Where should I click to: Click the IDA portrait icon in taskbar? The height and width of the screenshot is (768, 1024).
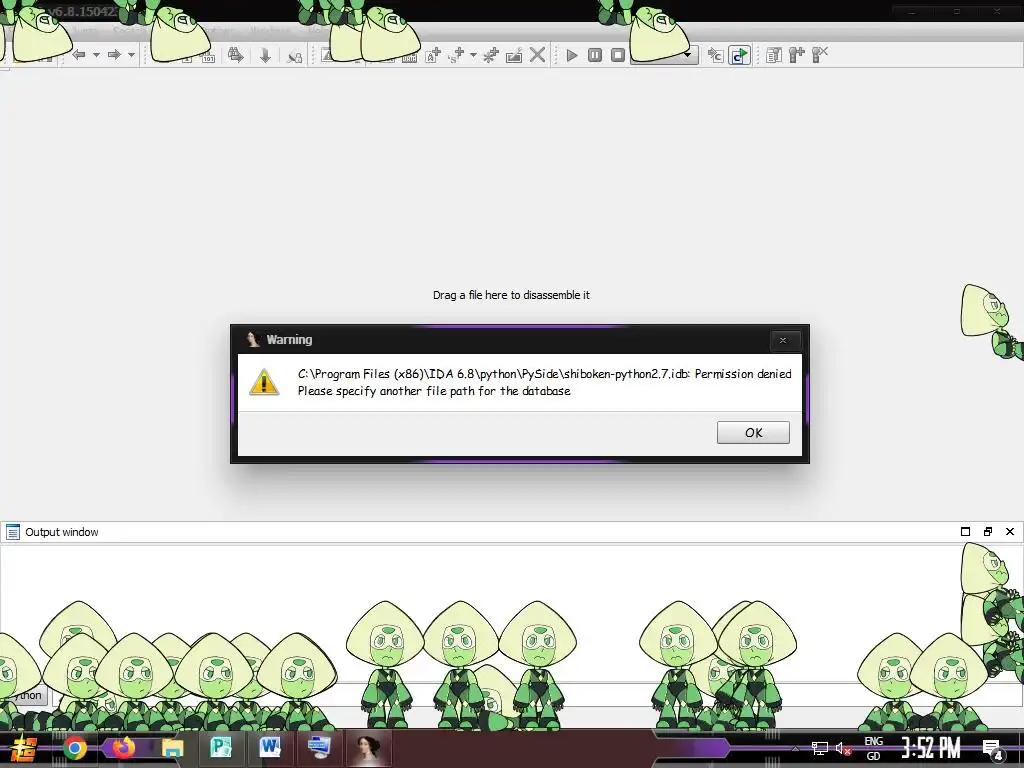point(368,748)
